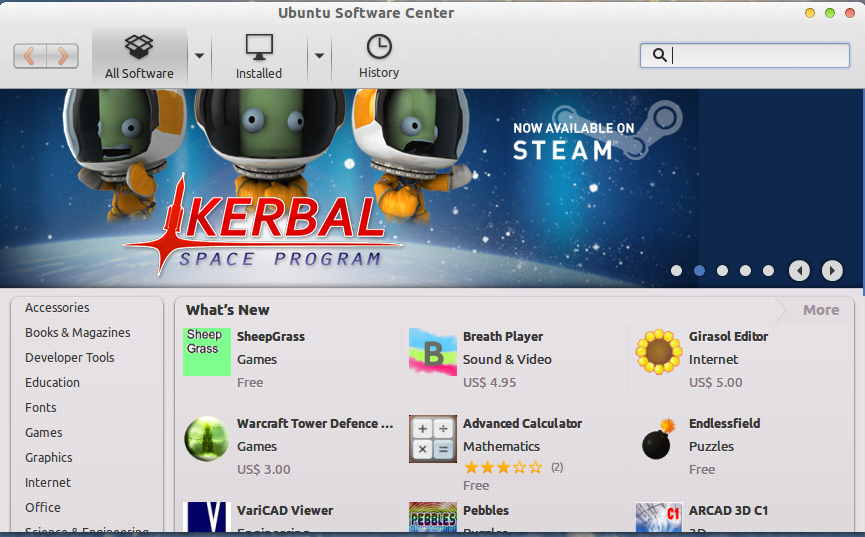Show the next banner slide
The image size is (865, 537).
click(x=832, y=270)
